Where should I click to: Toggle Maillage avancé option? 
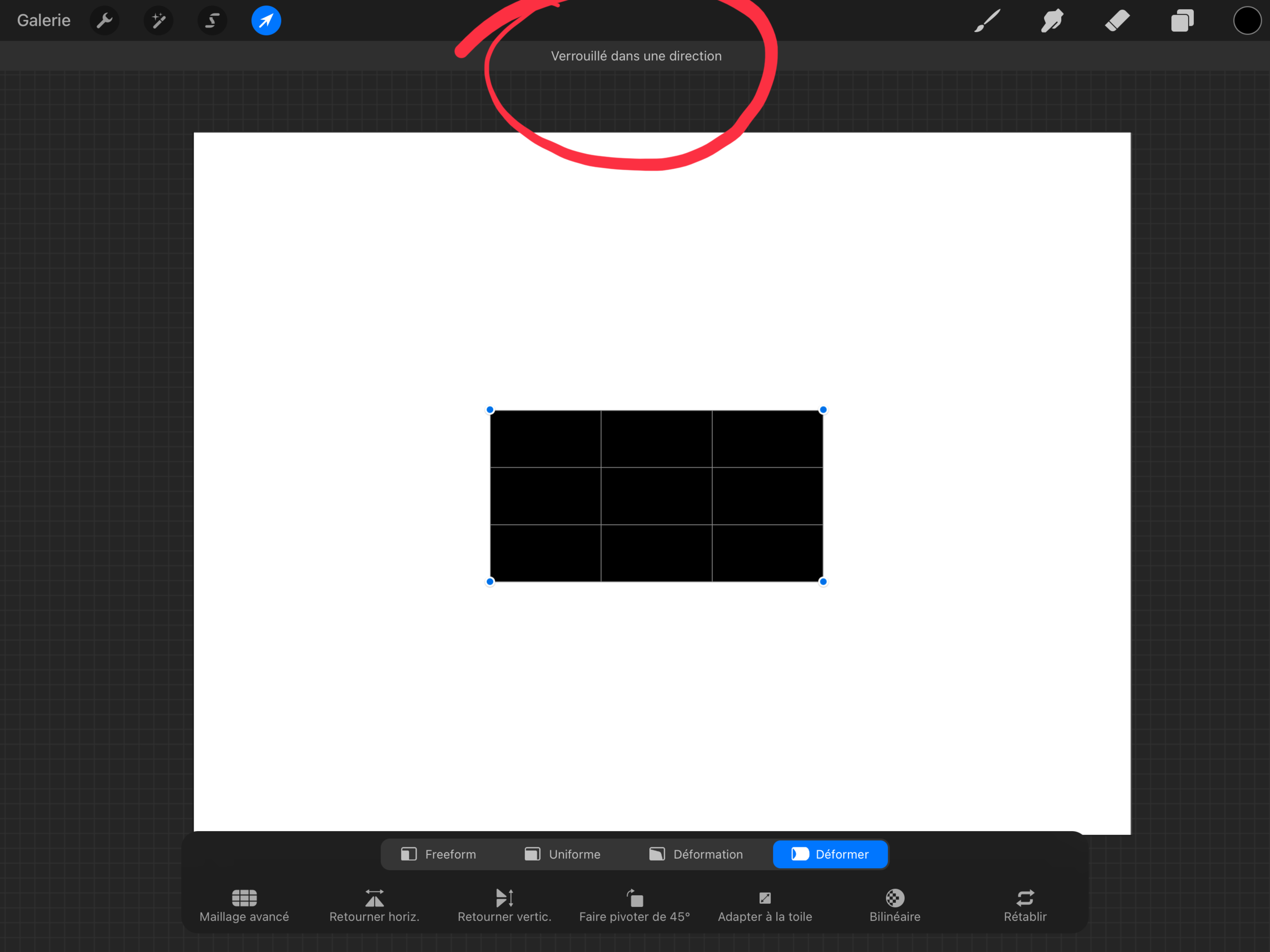click(x=244, y=905)
